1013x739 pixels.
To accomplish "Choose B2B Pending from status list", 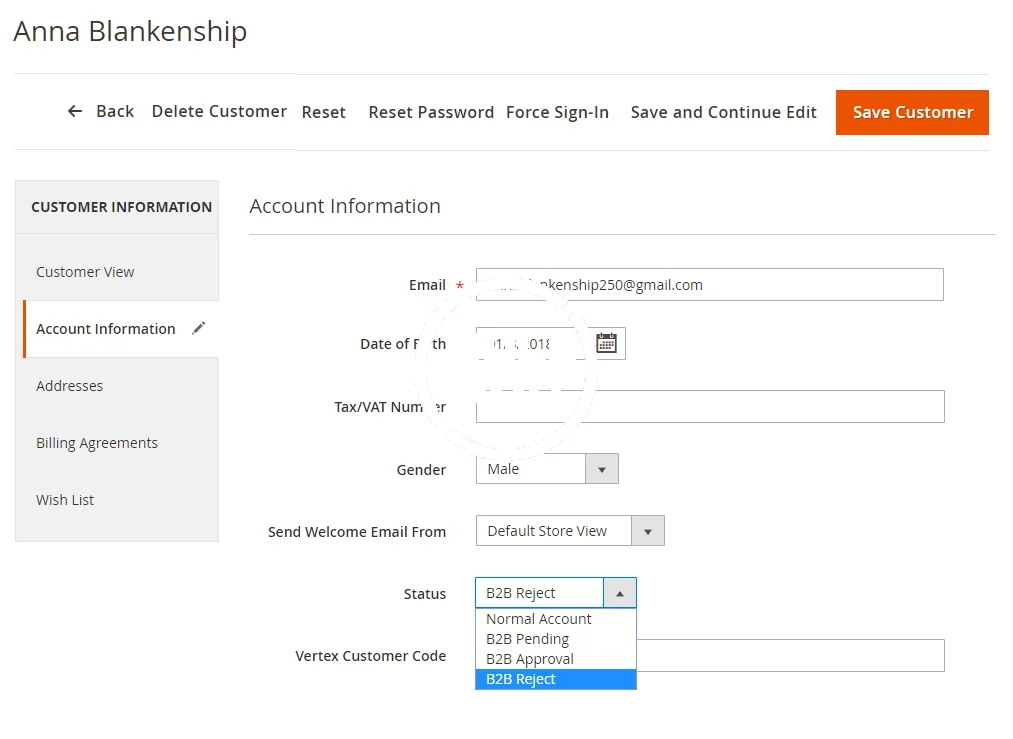I will (x=527, y=639).
